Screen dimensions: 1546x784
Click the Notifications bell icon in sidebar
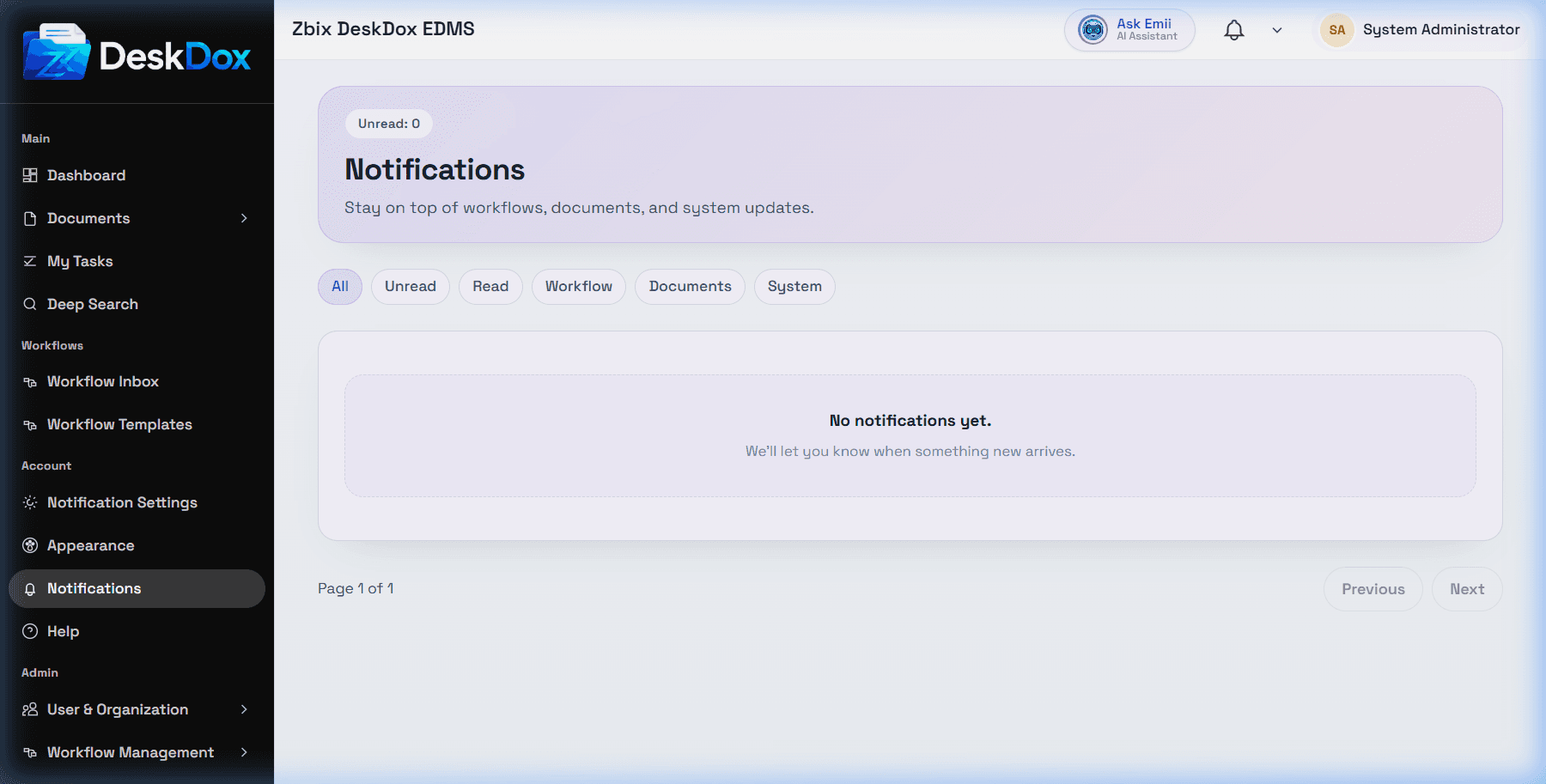coord(30,589)
